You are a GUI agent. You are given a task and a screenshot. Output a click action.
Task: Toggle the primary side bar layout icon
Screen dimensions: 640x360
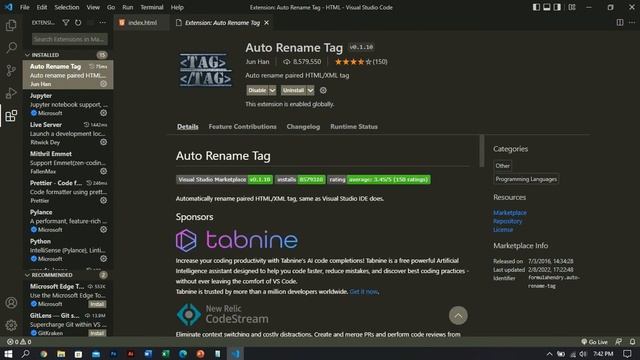click(x=536, y=7)
